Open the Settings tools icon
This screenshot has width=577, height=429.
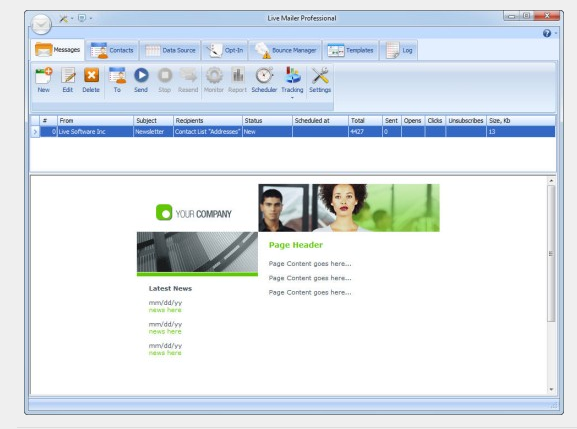coord(320,80)
